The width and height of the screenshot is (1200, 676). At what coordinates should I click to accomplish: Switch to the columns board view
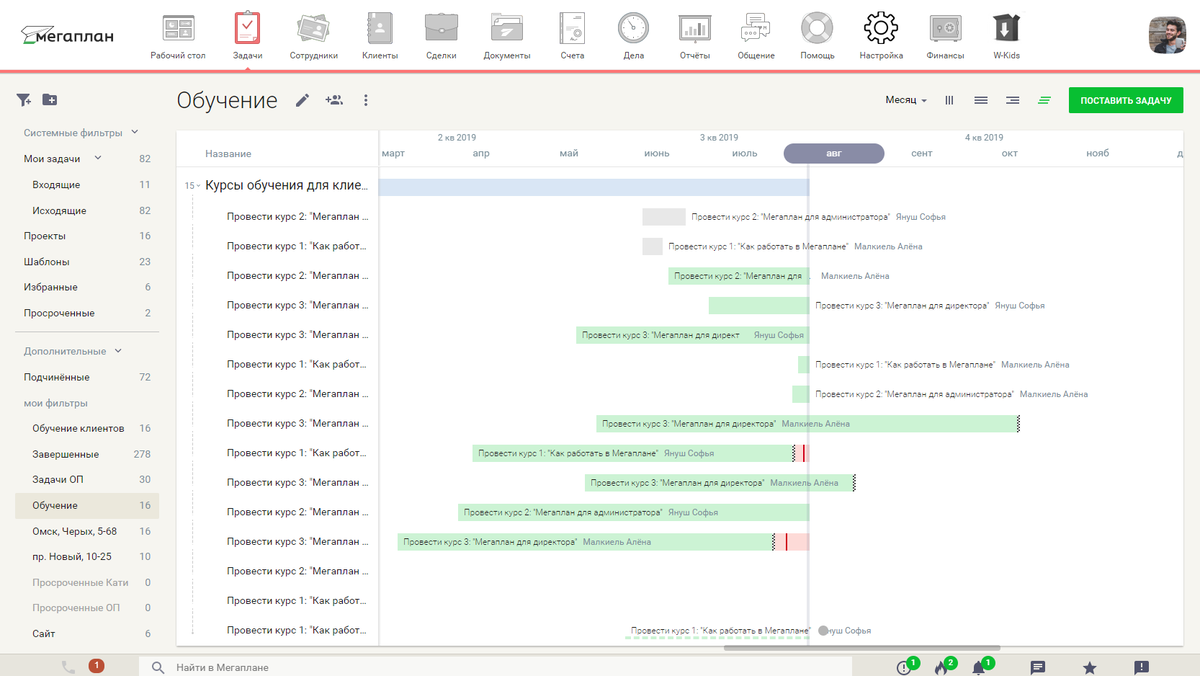coord(950,100)
